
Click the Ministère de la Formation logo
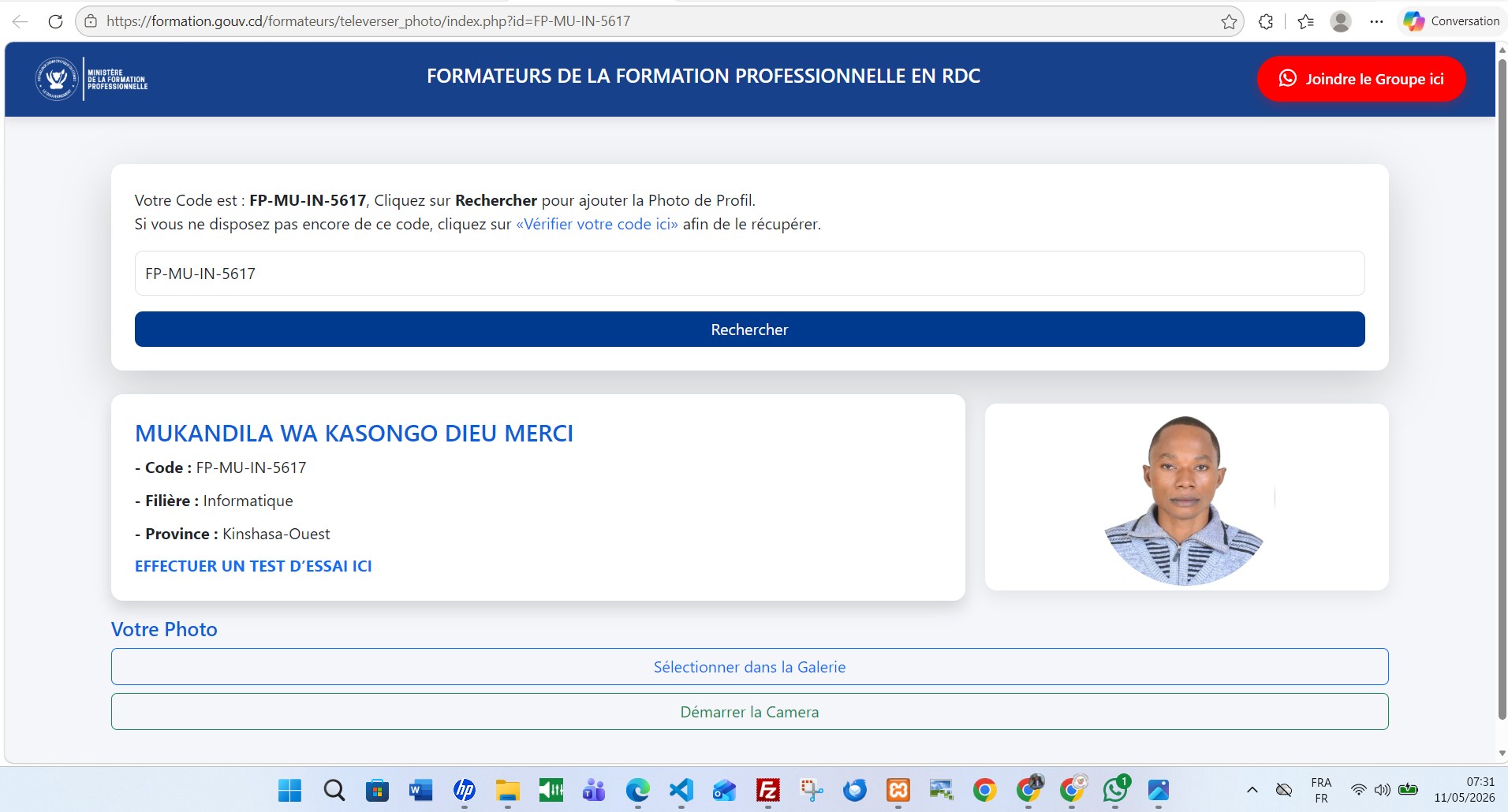pos(91,79)
